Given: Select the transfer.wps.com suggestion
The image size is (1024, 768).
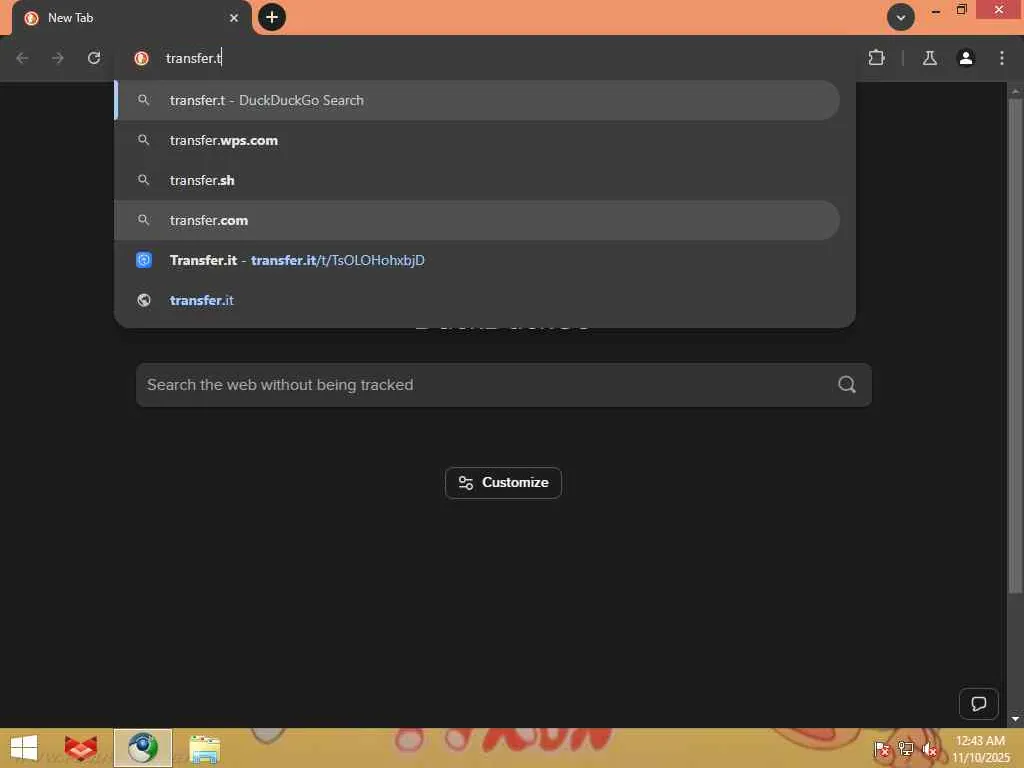Looking at the screenshot, I should click(x=477, y=140).
